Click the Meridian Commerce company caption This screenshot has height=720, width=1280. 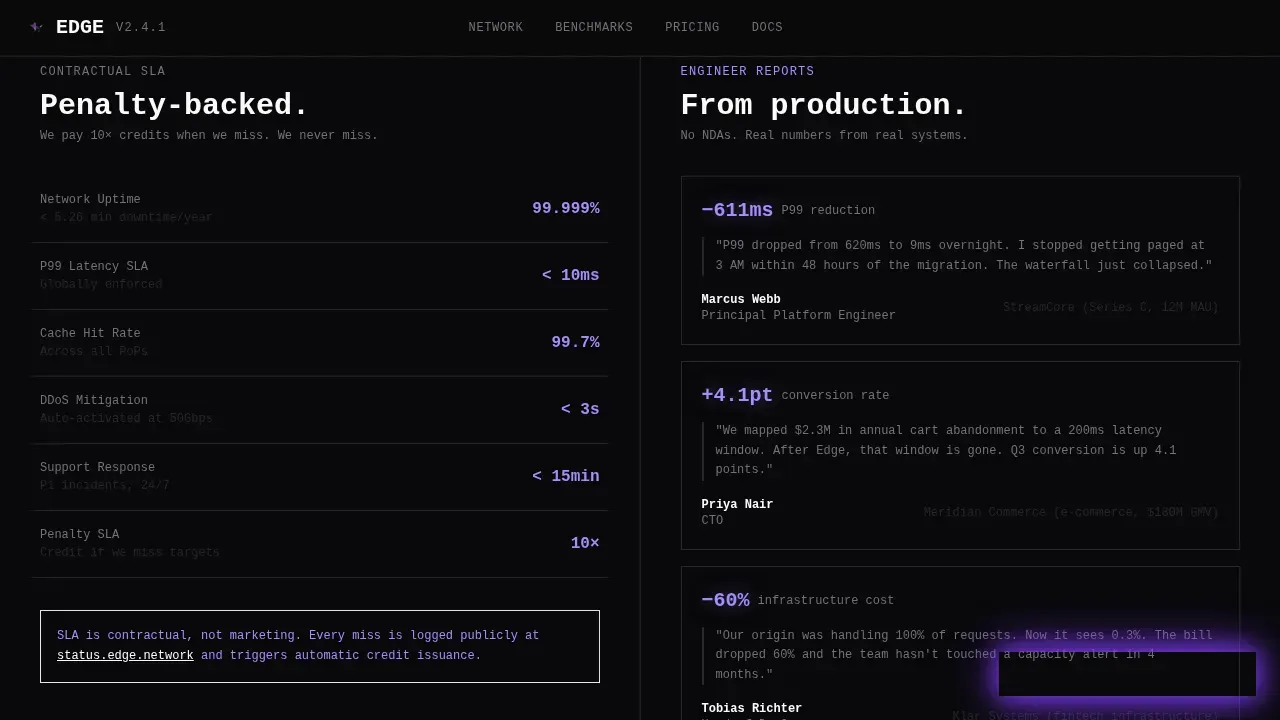click(x=1071, y=512)
